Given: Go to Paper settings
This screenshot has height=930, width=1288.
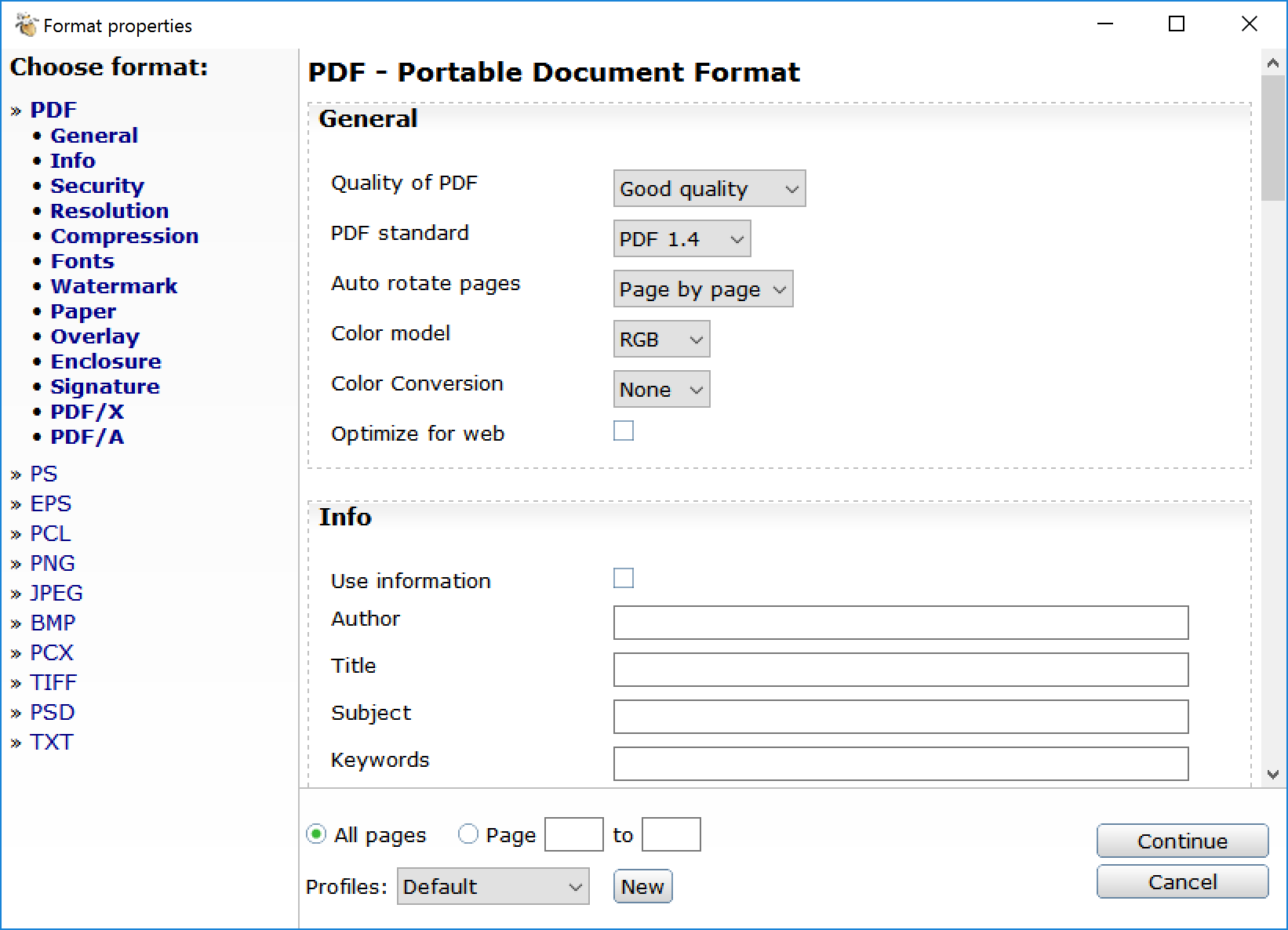Looking at the screenshot, I should (83, 311).
